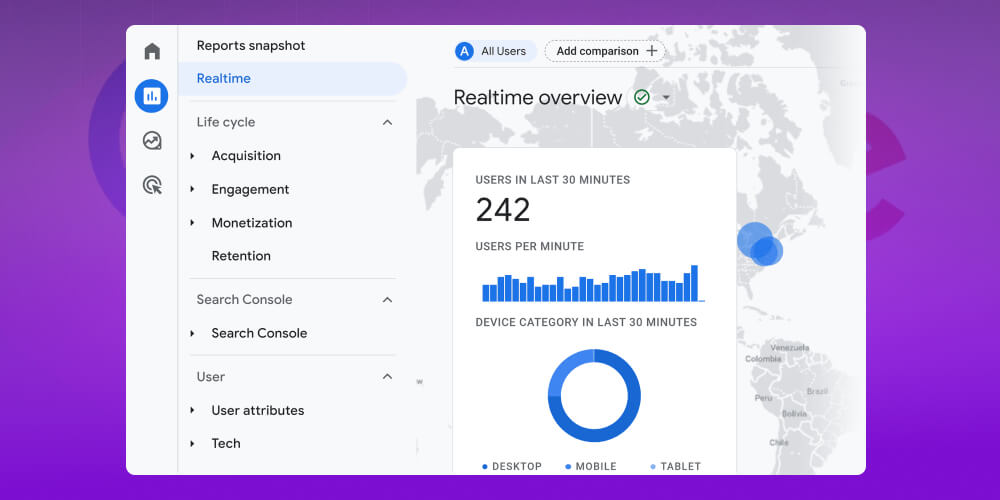This screenshot has height=500, width=1000.
Task: Click the device category donut chart
Action: tap(594, 395)
